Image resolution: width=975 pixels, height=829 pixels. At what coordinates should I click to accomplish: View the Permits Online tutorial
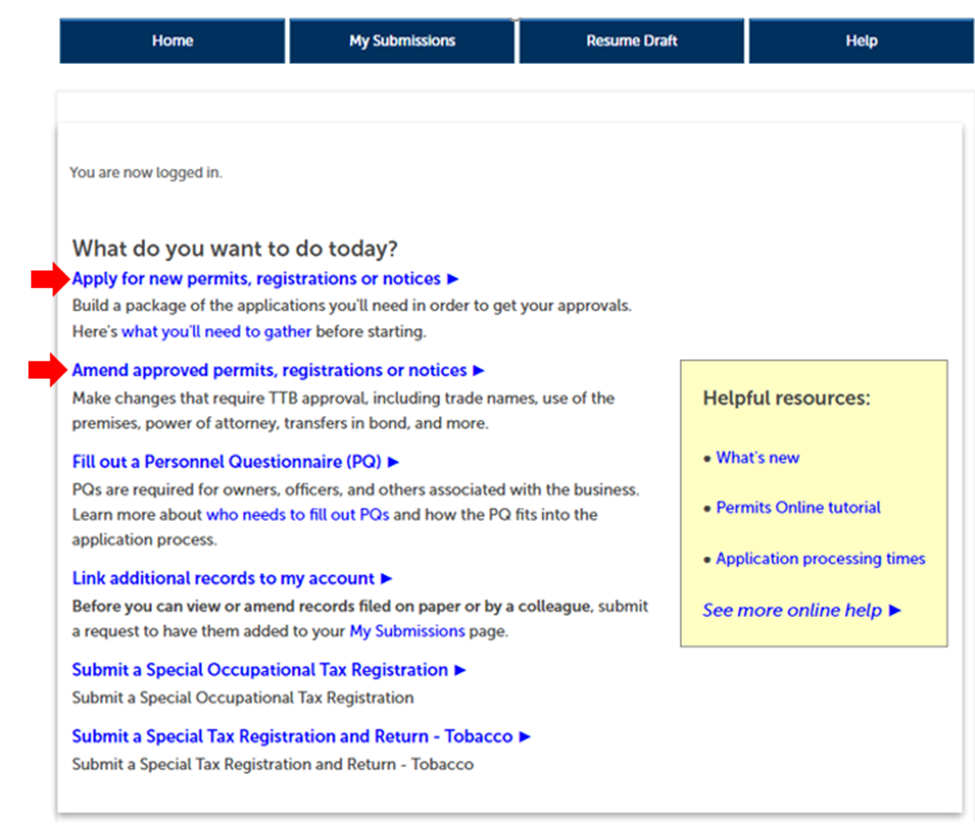[798, 508]
